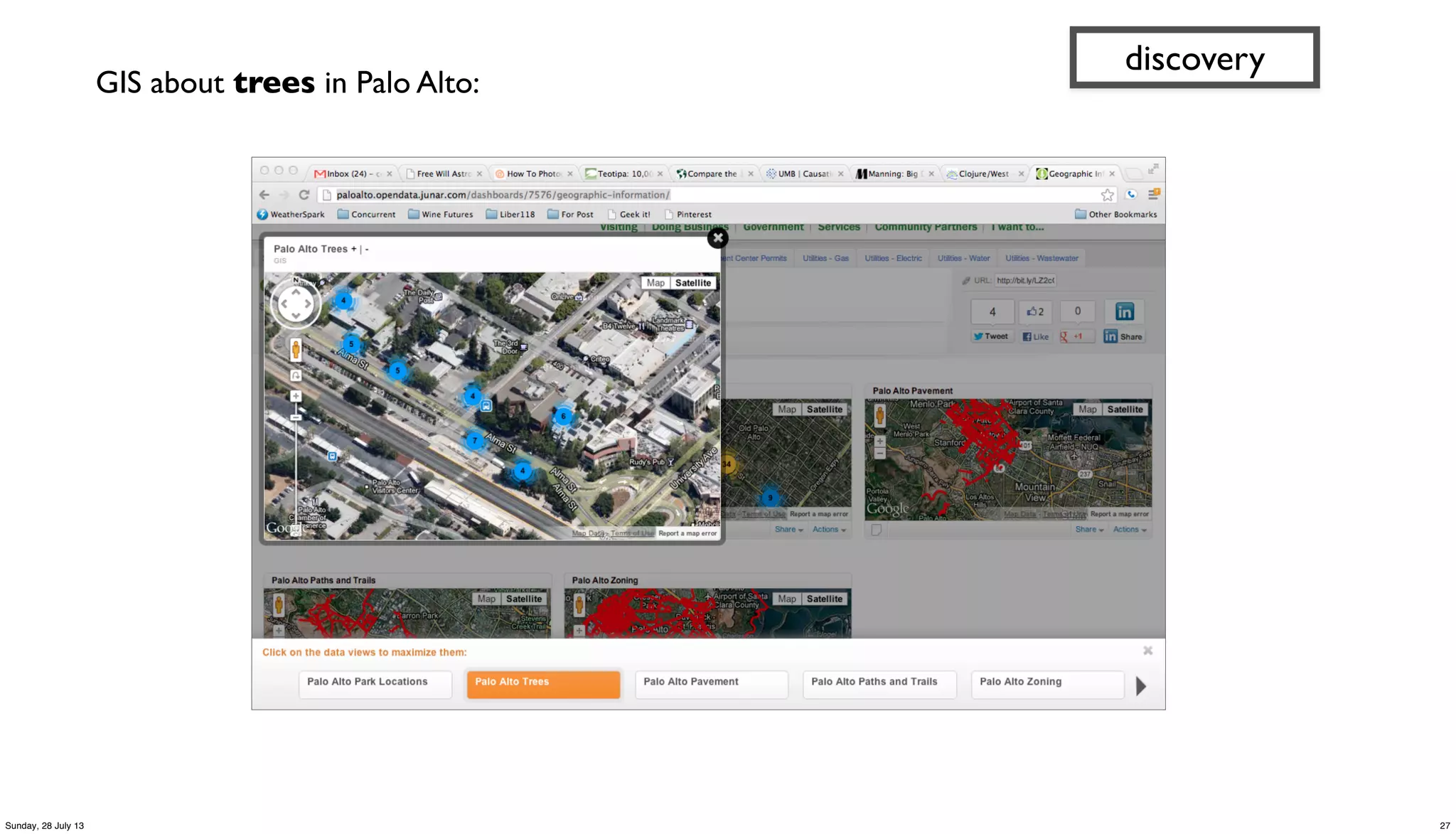Click the Trees map zoom slider
Viewport: 1456px width, 834px height.
click(x=296, y=417)
